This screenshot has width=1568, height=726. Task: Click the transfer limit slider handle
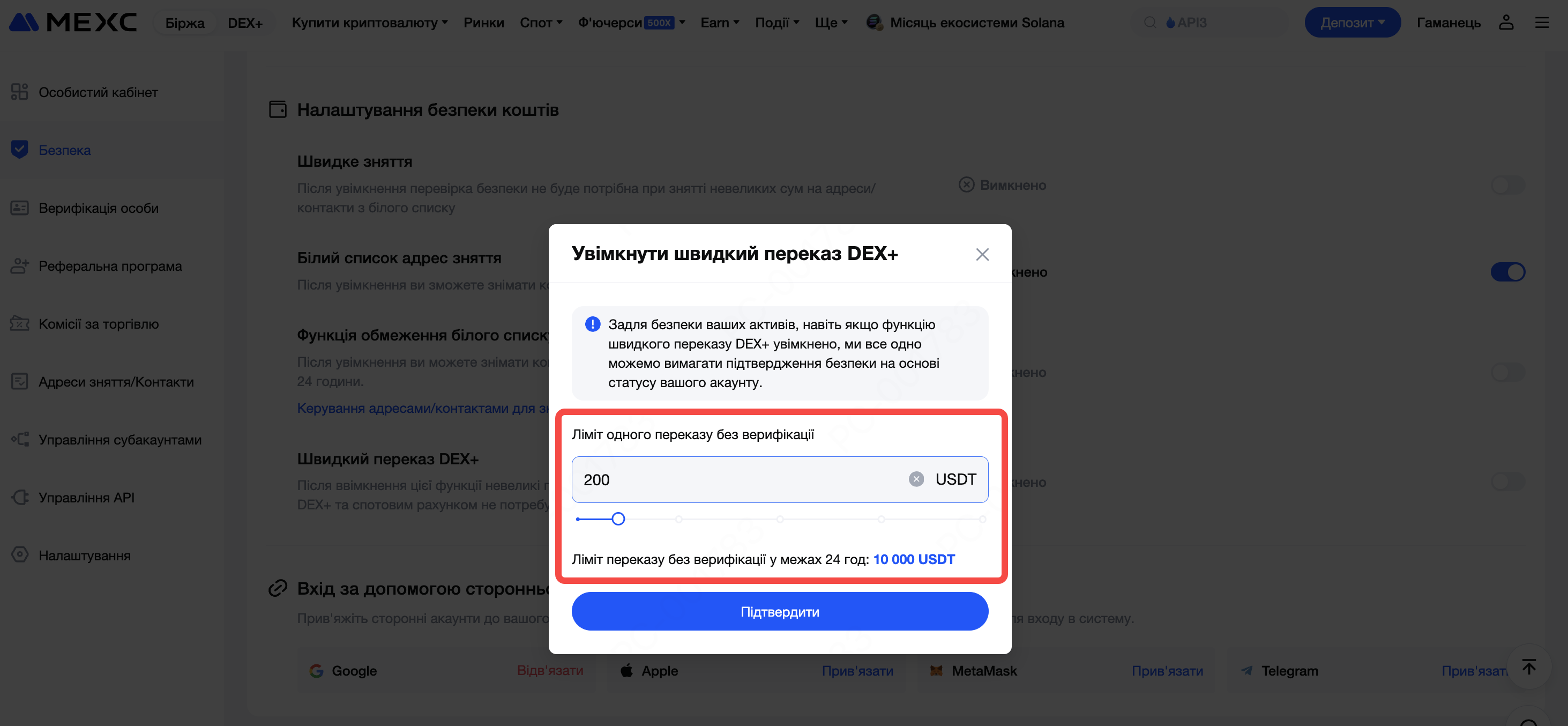pyautogui.click(x=618, y=519)
